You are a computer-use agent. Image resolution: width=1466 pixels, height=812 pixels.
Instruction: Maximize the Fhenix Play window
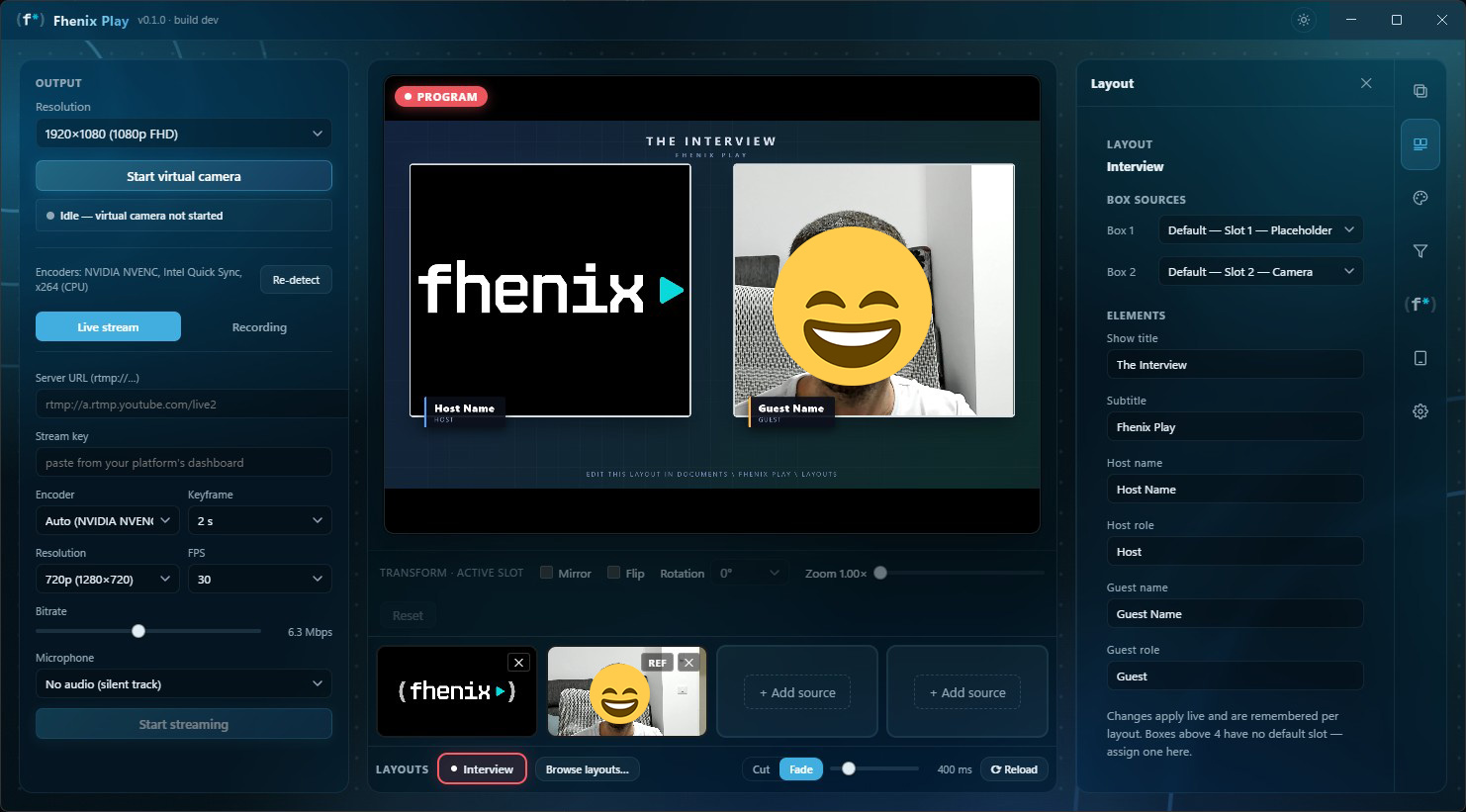click(1397, 20)
